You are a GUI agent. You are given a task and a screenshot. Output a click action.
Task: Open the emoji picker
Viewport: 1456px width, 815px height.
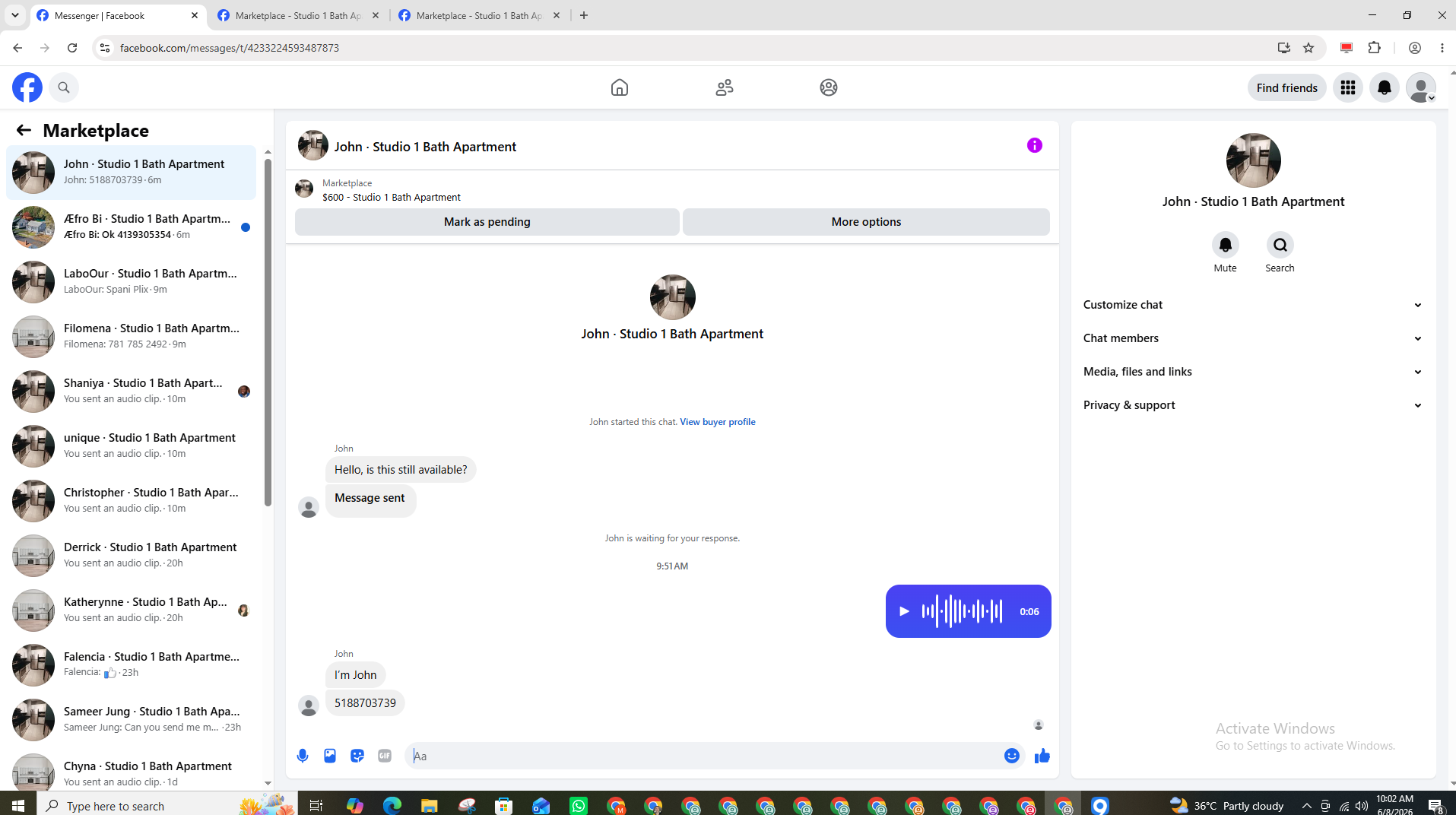(1012, 756)
